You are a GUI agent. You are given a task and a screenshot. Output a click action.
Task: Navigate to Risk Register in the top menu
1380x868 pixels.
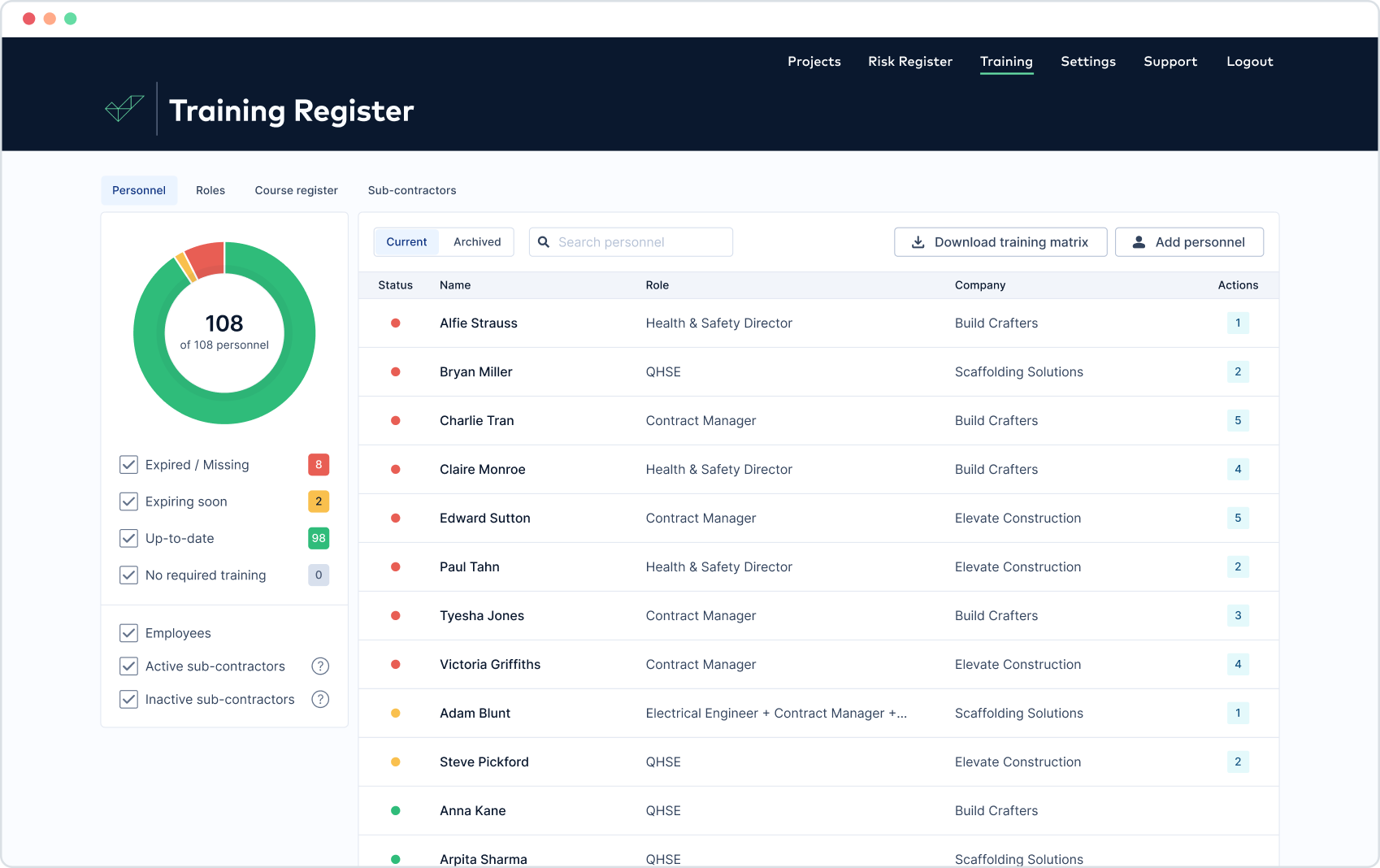[909, 61]
